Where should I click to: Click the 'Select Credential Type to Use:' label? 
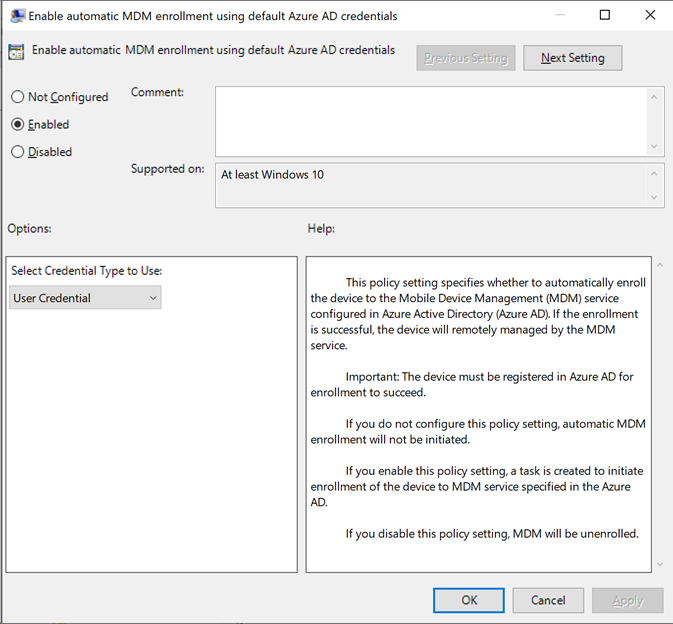[x=87, y=271]
